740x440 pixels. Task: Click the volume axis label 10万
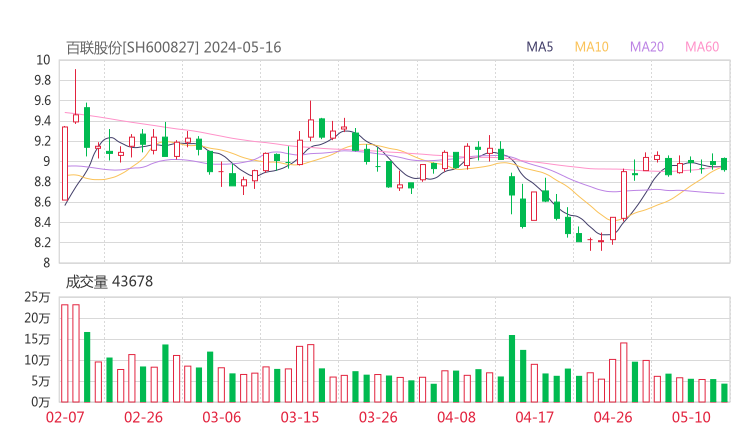pos(37,360)
